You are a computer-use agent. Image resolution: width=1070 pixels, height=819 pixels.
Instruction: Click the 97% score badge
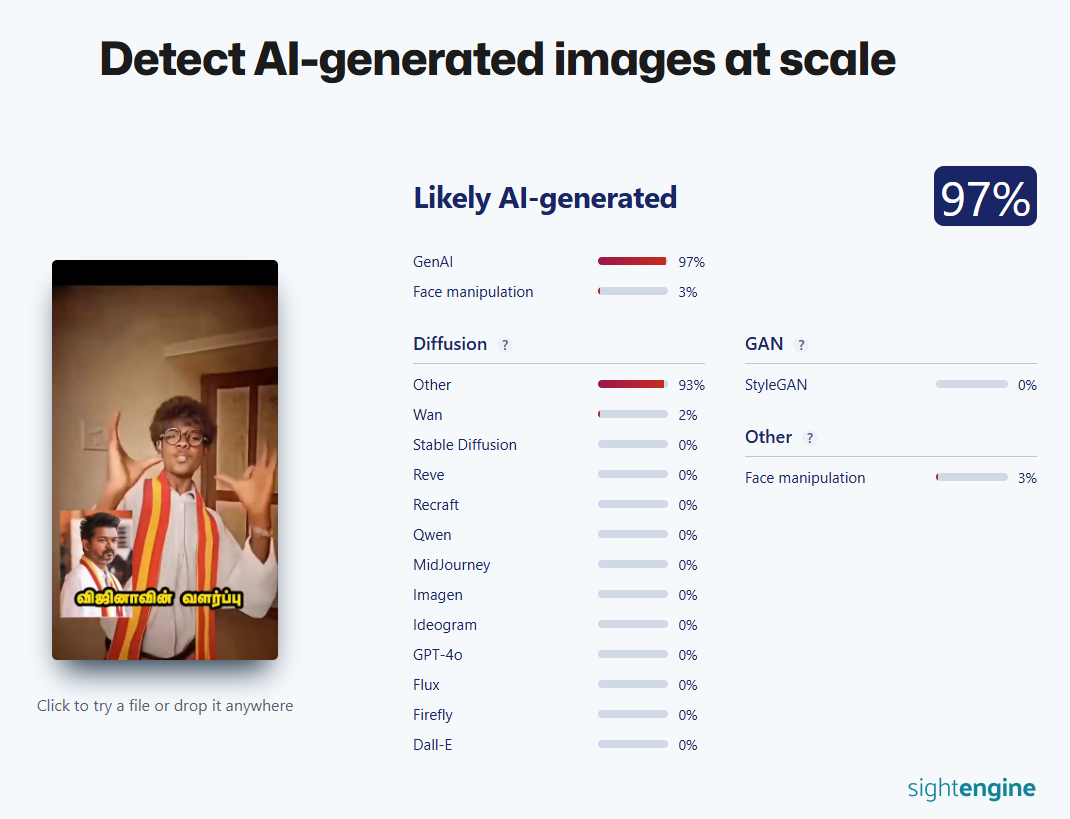[x=985, y=196]
